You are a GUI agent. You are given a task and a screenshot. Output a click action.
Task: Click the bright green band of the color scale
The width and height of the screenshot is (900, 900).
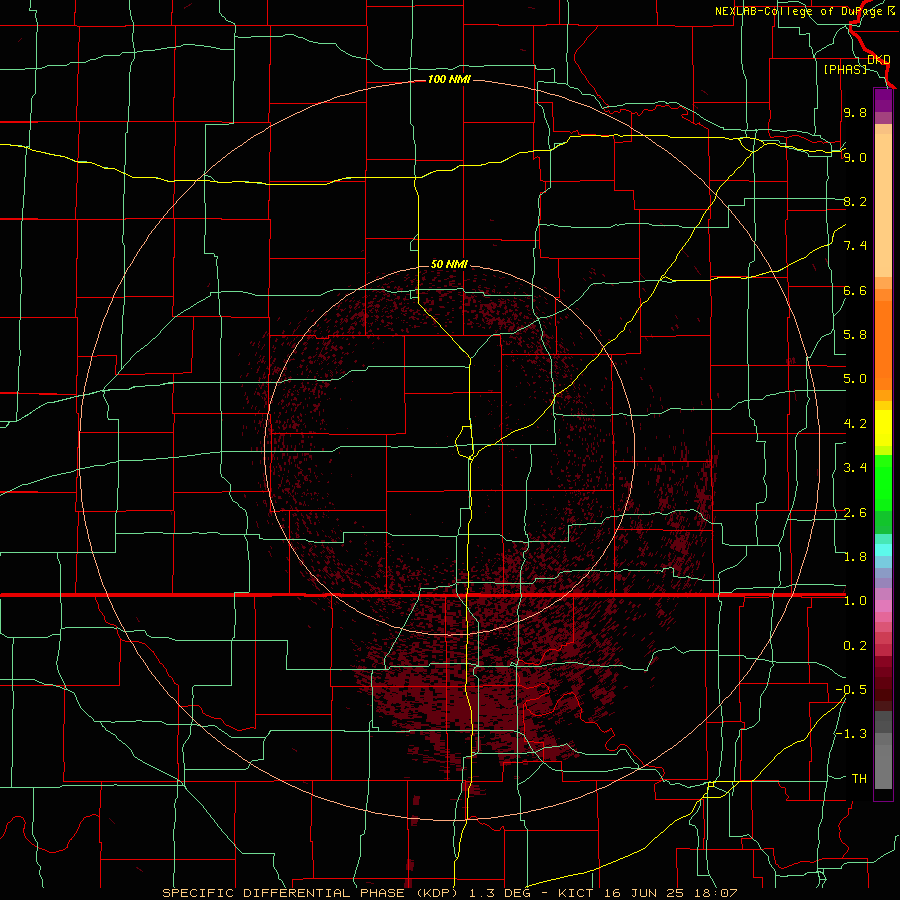(883, 482)
